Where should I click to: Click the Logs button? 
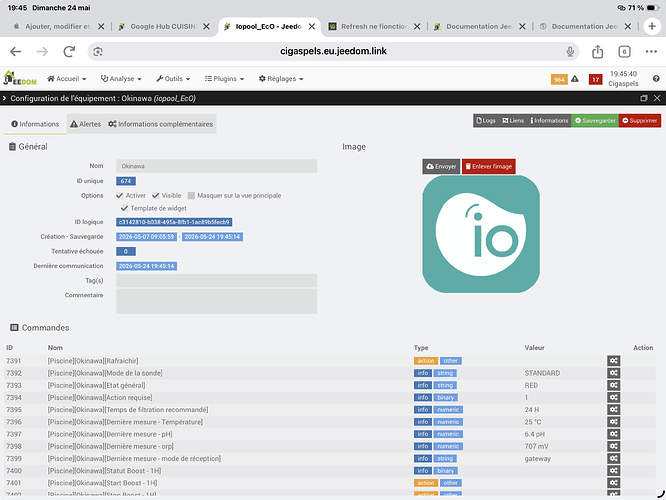[486, 121]
